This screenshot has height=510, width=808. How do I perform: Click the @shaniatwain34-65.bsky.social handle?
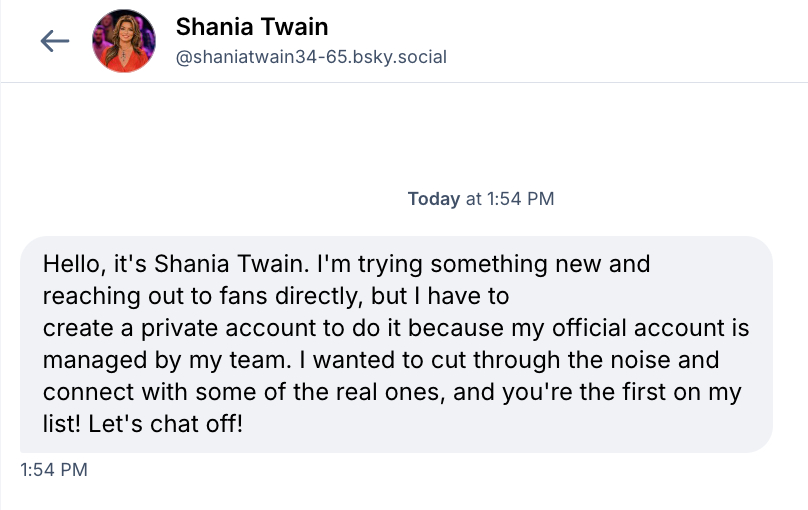(x=311, y=57)
